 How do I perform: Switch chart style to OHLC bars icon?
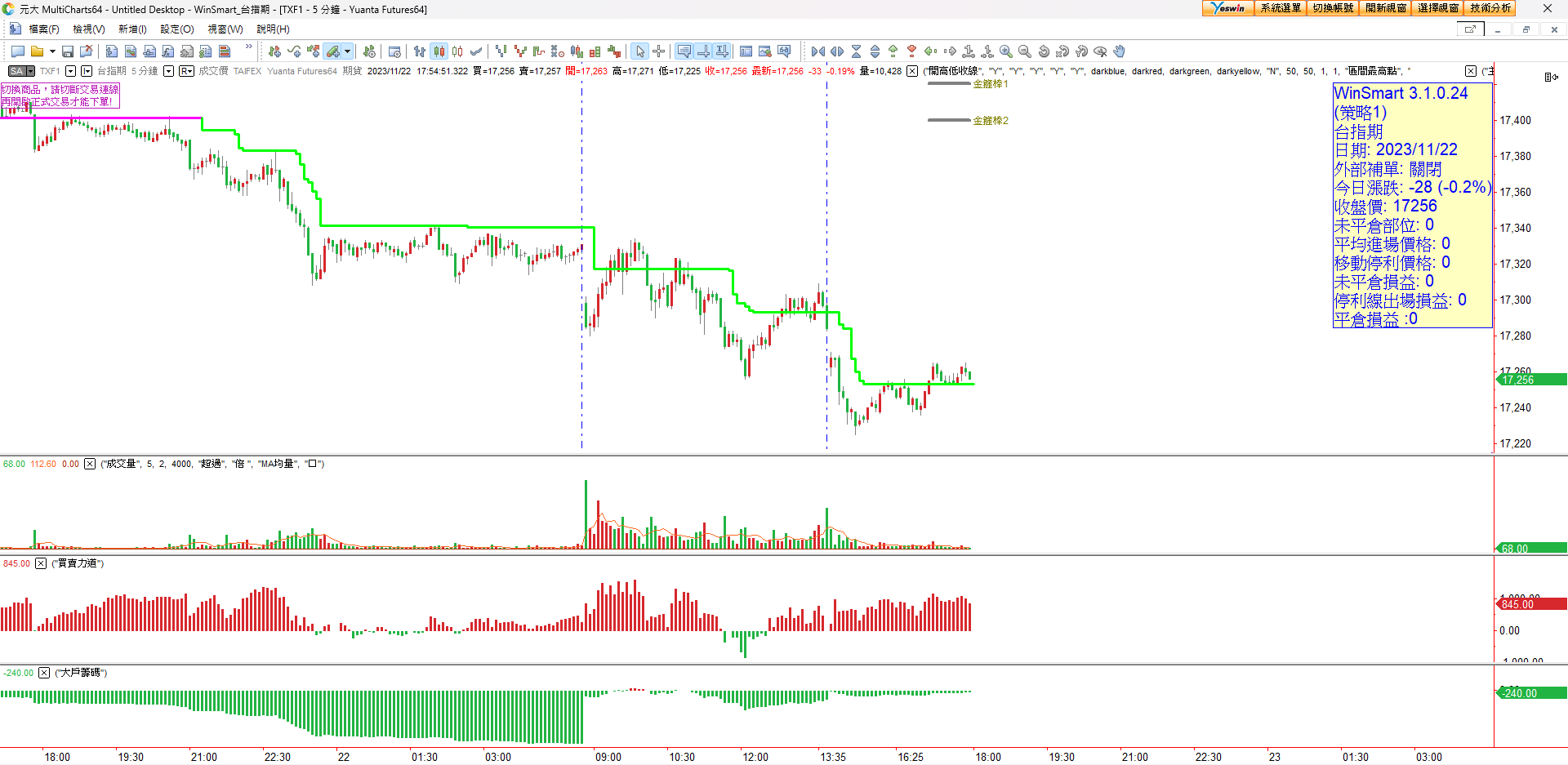420,51
